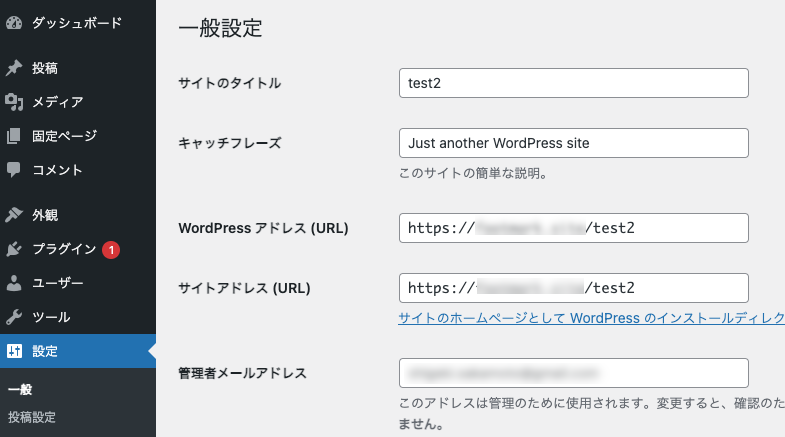Click the red plugin update badge
785x437 pixels.
point(111,249)
